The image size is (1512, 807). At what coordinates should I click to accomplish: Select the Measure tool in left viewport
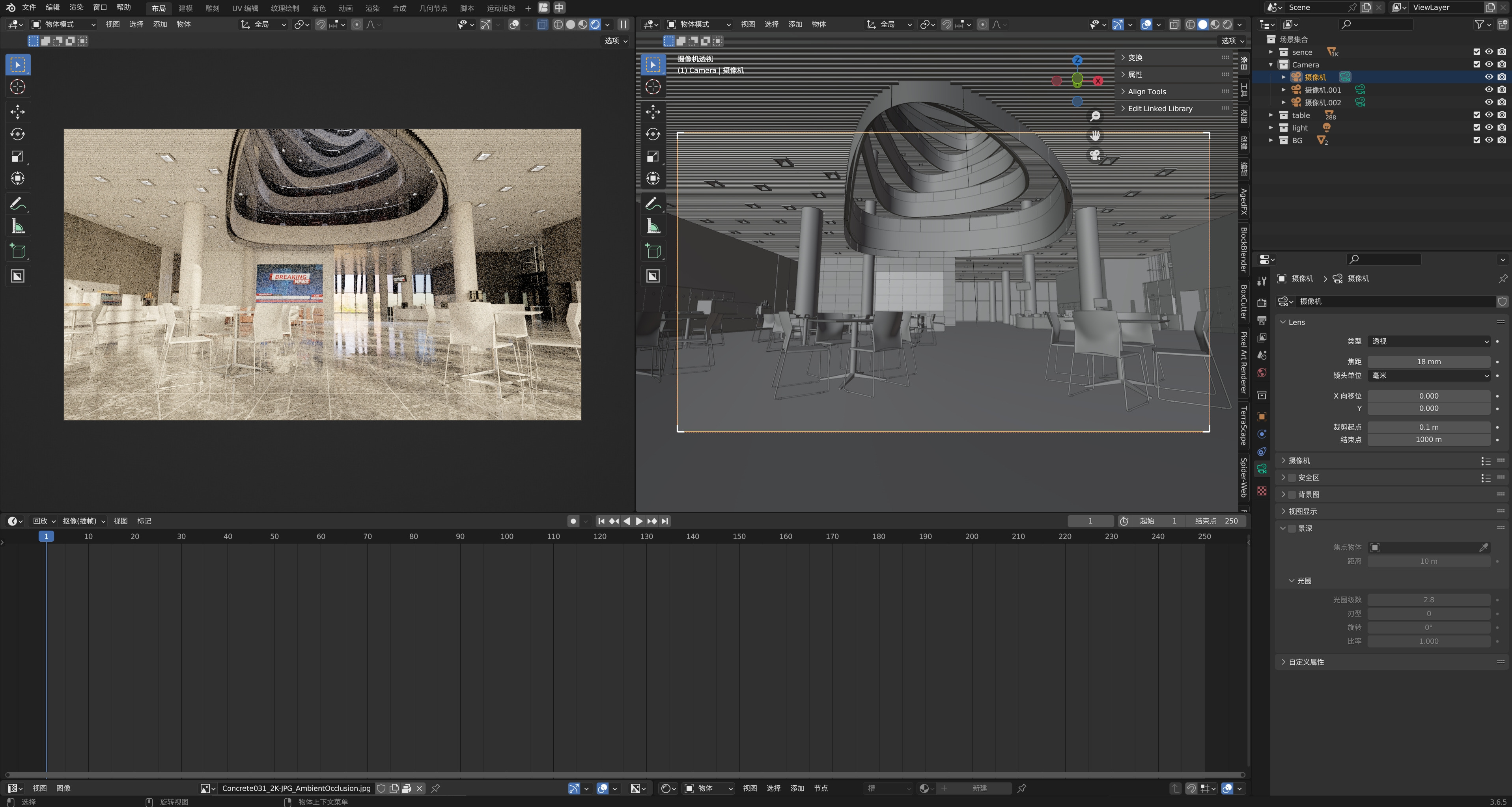pos(18,226)
